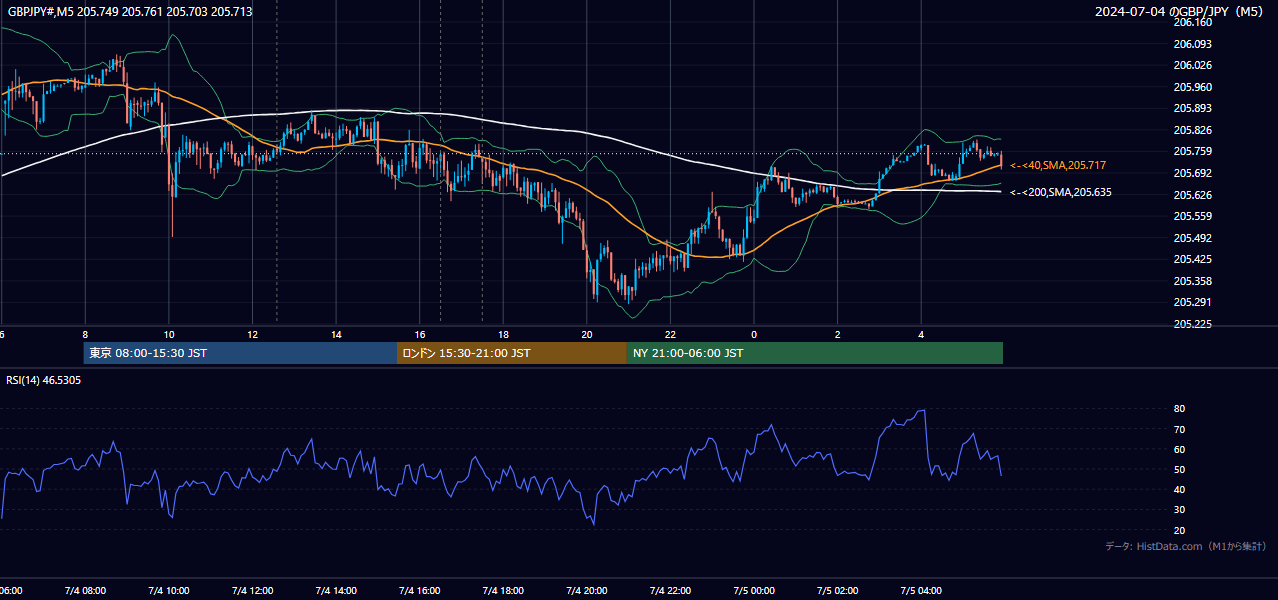Image resolution: width=1278 pixels, height=600 pixels.
Task: Click the 7/4 22:00 time axis label
Action: tap(670, 591)
